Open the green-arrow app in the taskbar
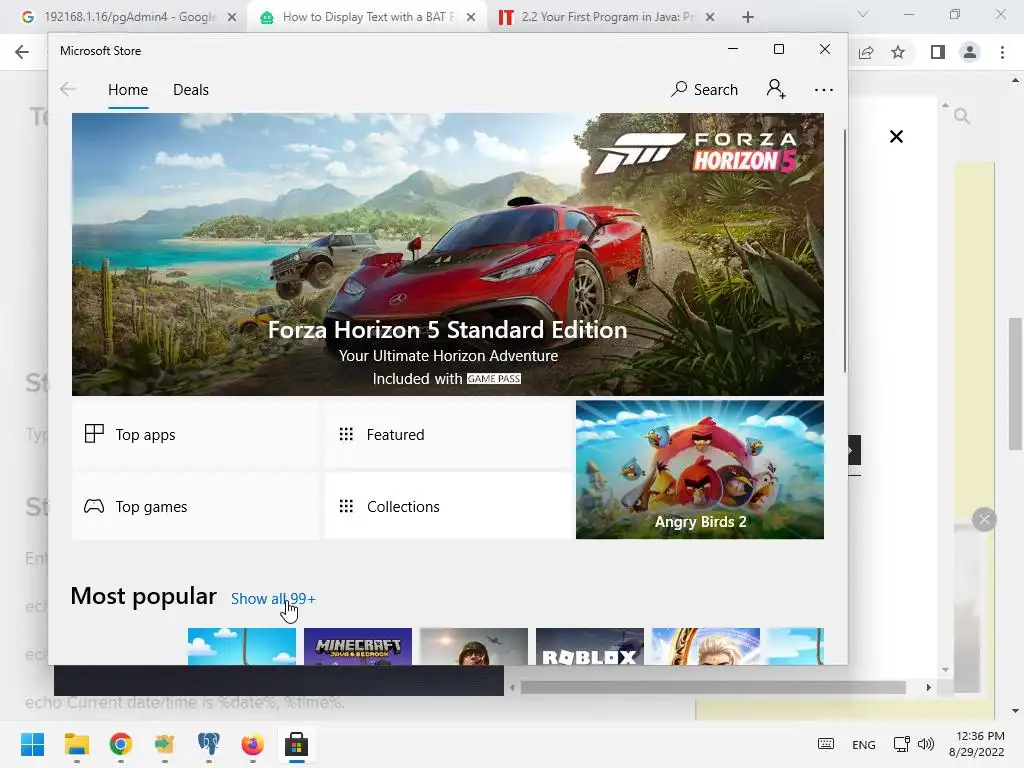The image size is (1024, 768). 165,744
